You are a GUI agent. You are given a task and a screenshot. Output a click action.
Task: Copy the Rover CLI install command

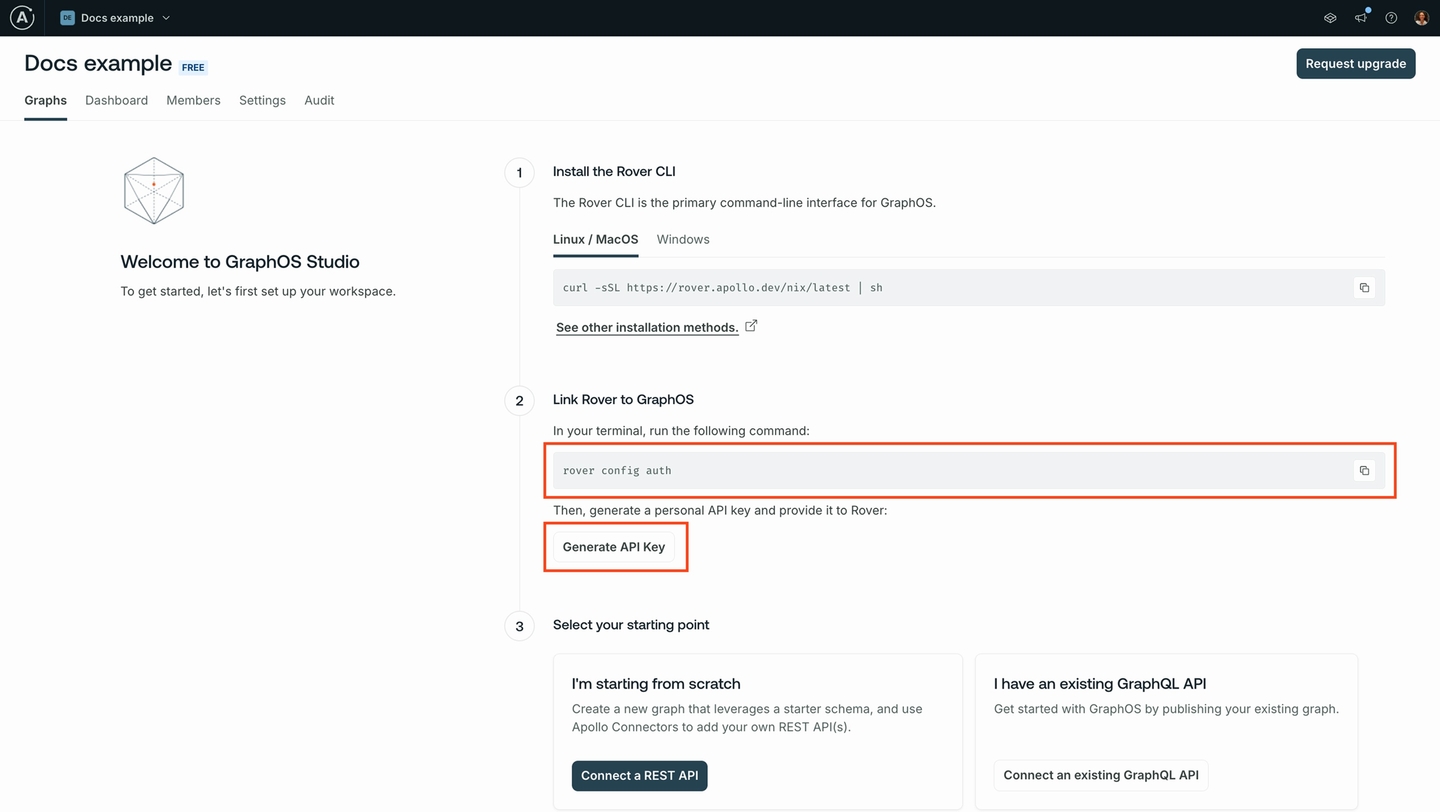coord(1364,287)
